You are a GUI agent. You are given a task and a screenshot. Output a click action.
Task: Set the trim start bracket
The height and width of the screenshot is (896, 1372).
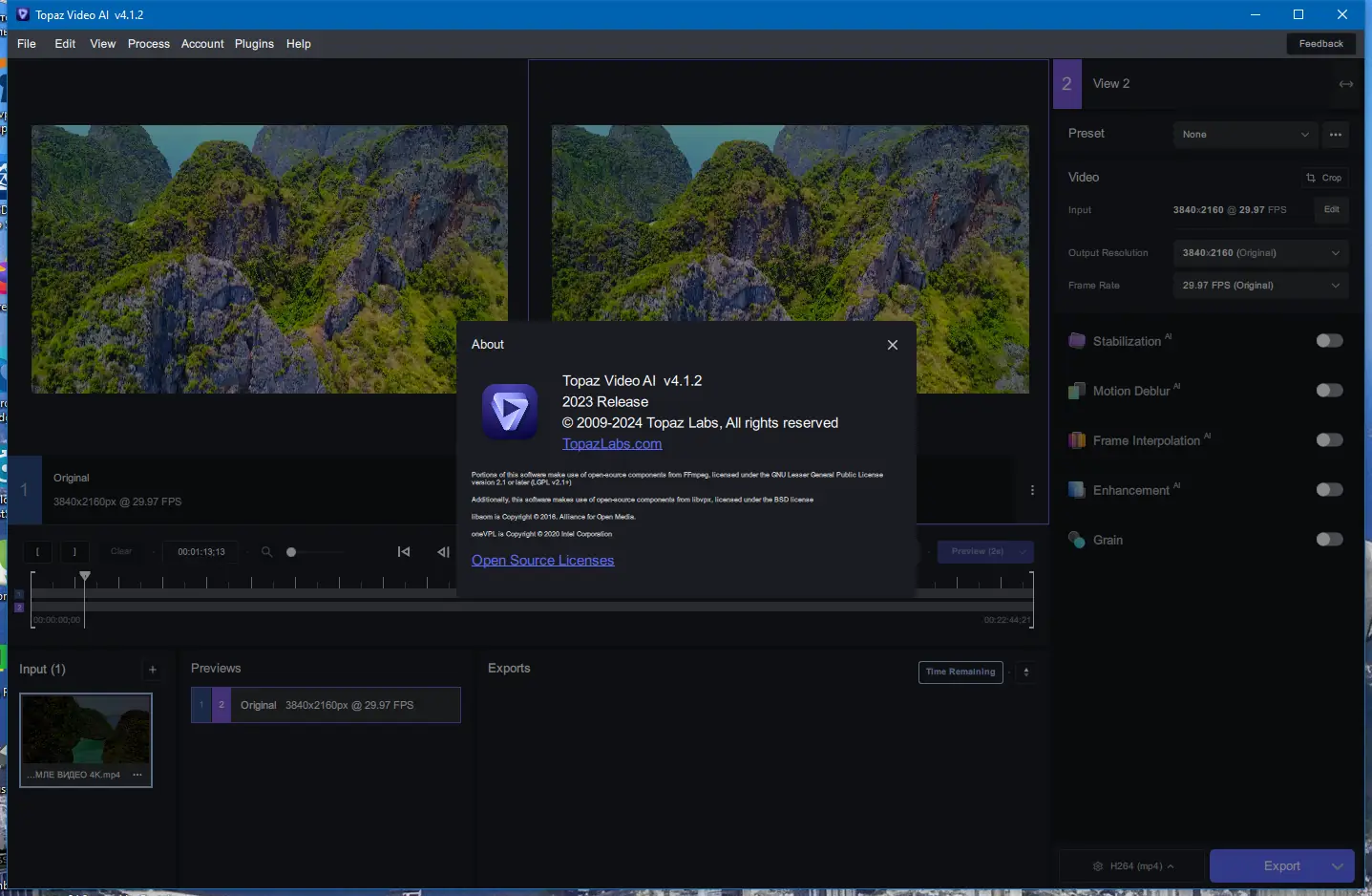tap(38, 552)
